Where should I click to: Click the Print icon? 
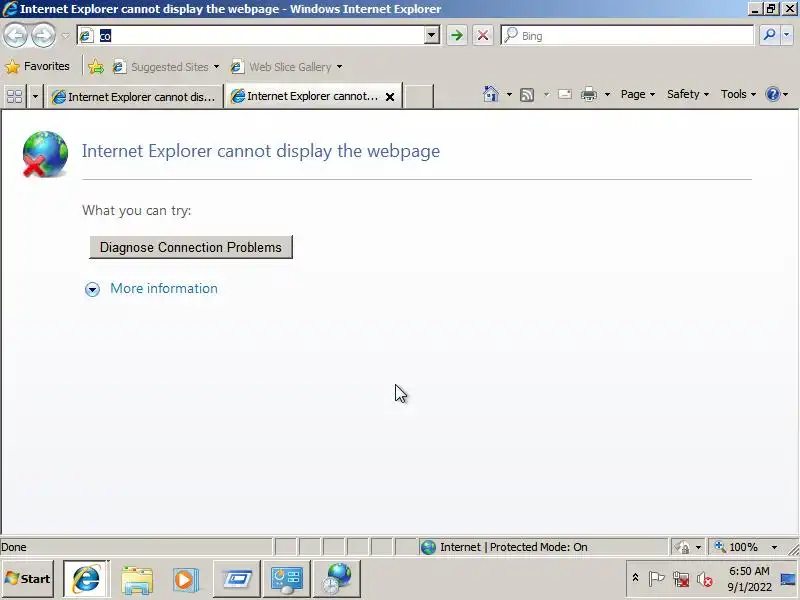(589, 94)
